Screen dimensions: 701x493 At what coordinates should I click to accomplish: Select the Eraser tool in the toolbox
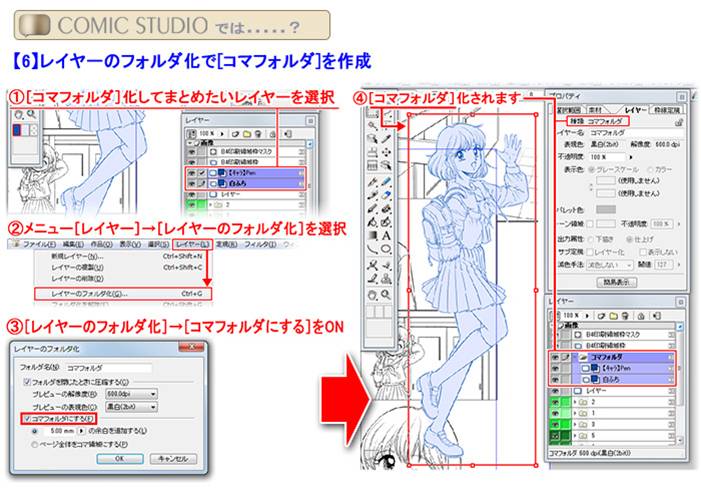386,195
